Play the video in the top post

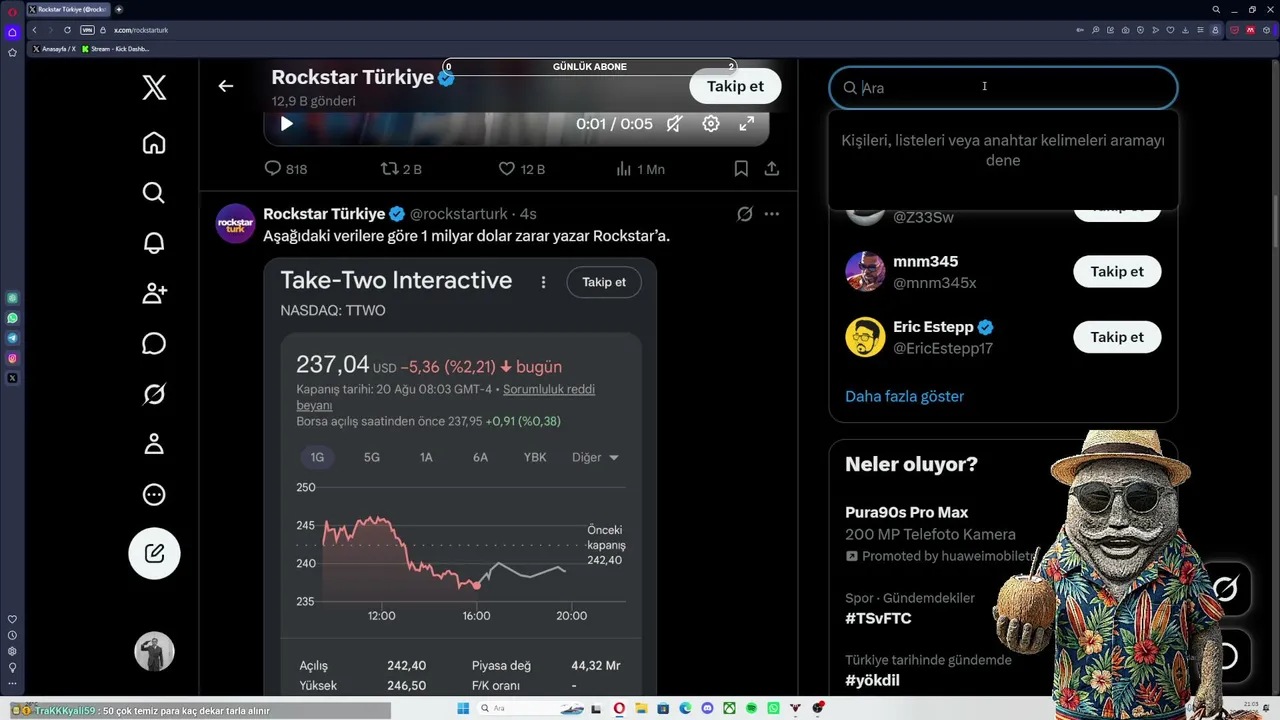tap(286, 124)
